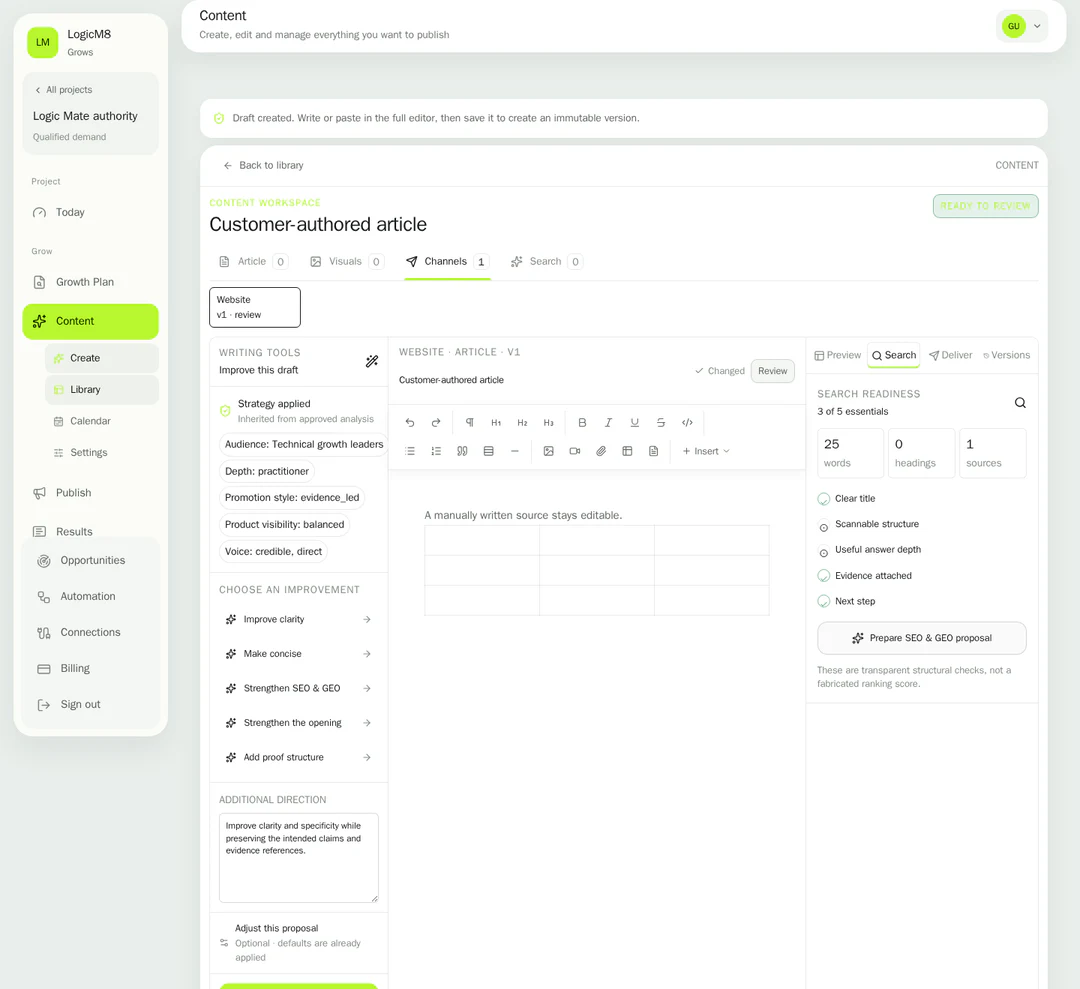The image size is (1080, 989).
Task: Switch to the Visuals tab
Action: [346, 262]
